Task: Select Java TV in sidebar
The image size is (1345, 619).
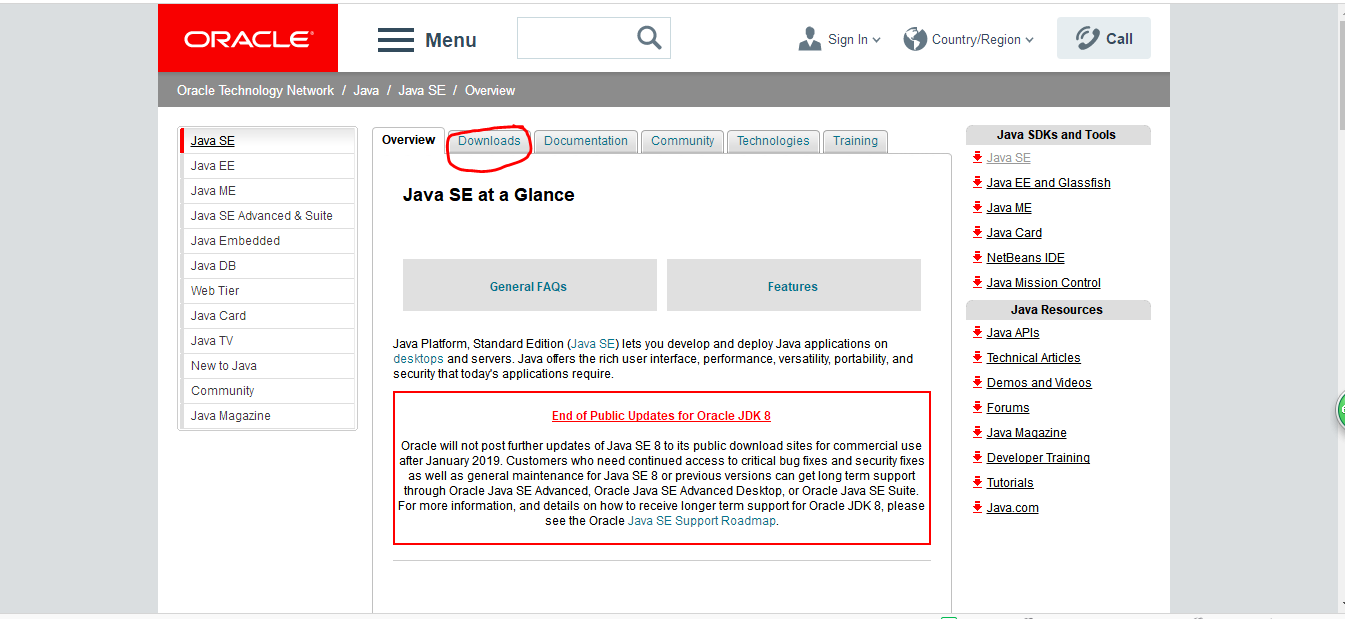Action: pyautogui.click(x=268, y=341)
